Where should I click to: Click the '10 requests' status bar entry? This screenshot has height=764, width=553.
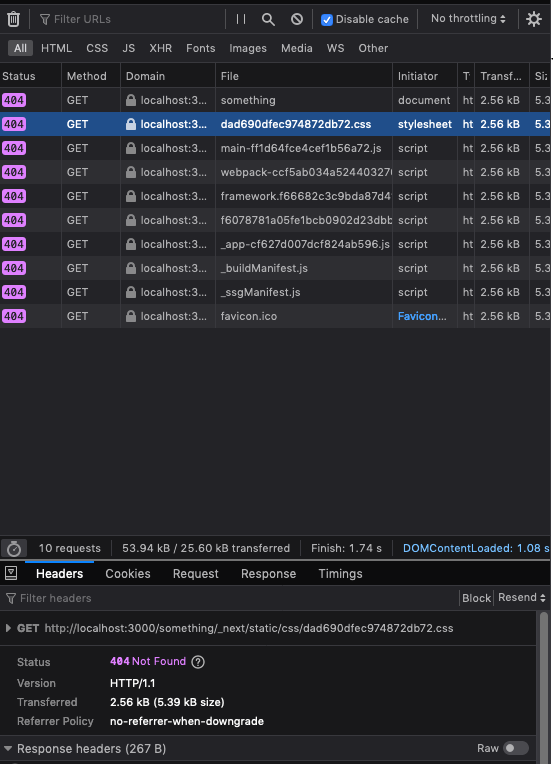[x=70, y=548]
